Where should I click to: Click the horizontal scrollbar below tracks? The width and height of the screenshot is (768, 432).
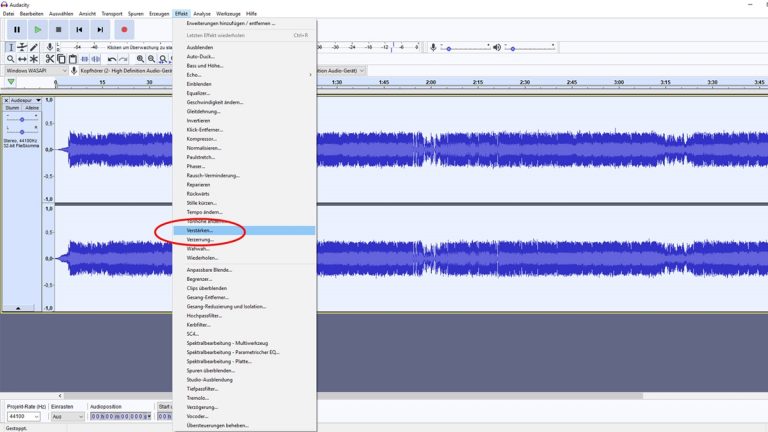point(353,396)
